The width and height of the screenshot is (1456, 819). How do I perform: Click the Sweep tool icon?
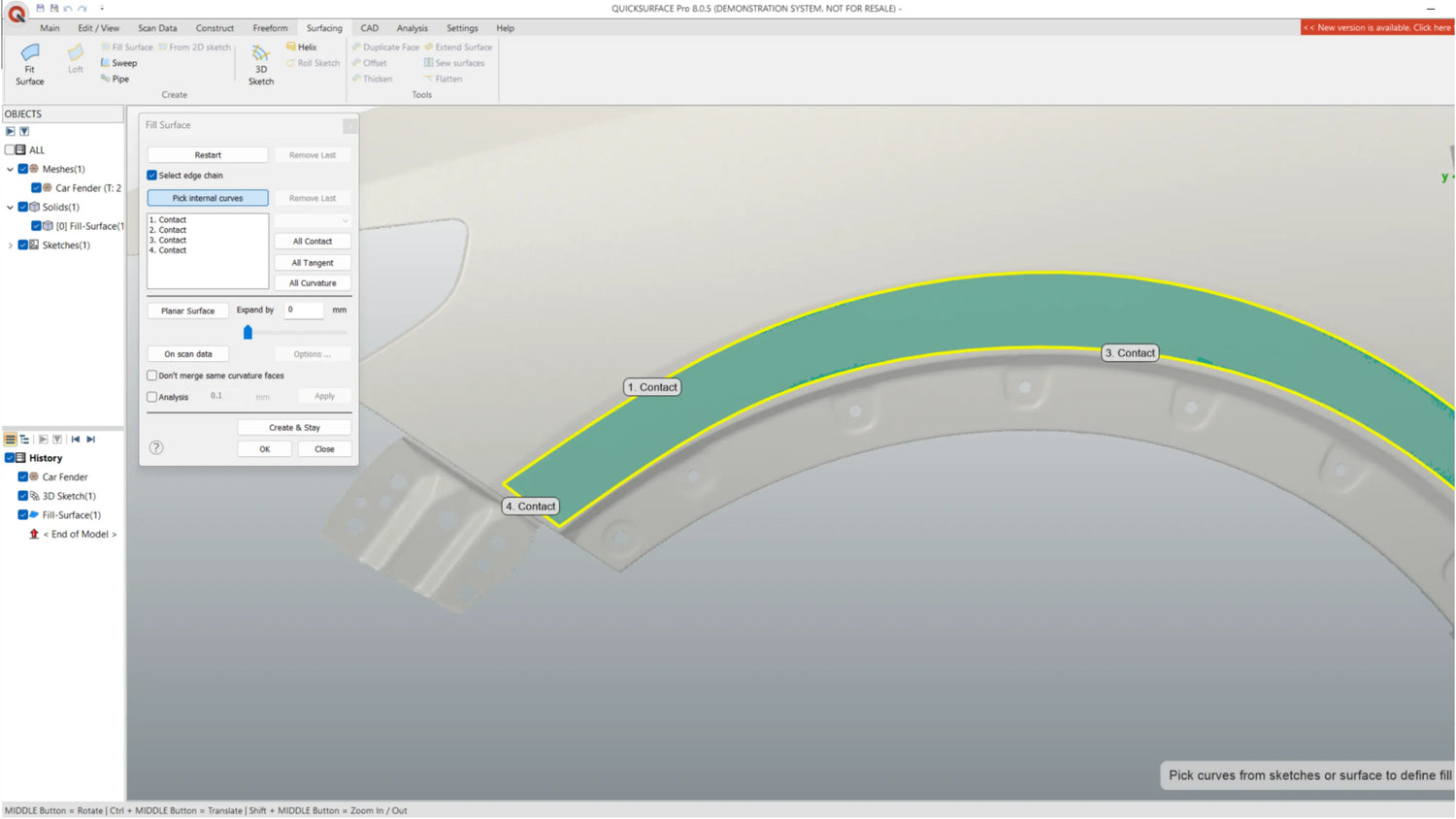point(106,63)
